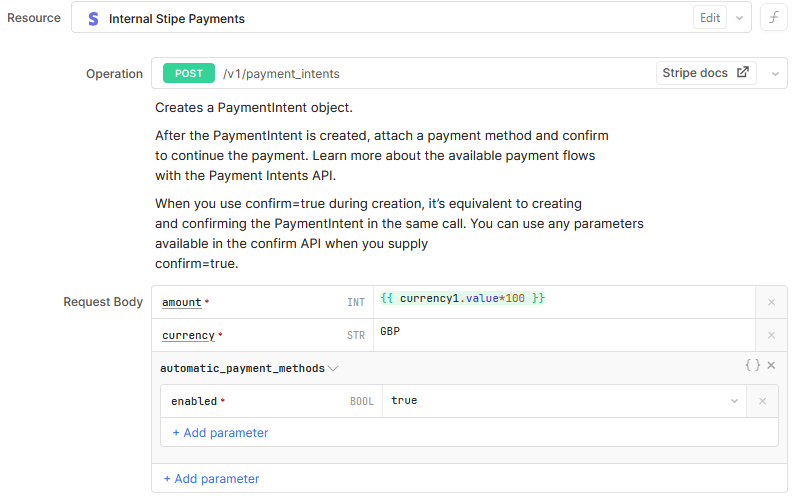This screenshot has height=501, width=798.
Task: Click the amount parameter name
Action: tap(182, 302)
